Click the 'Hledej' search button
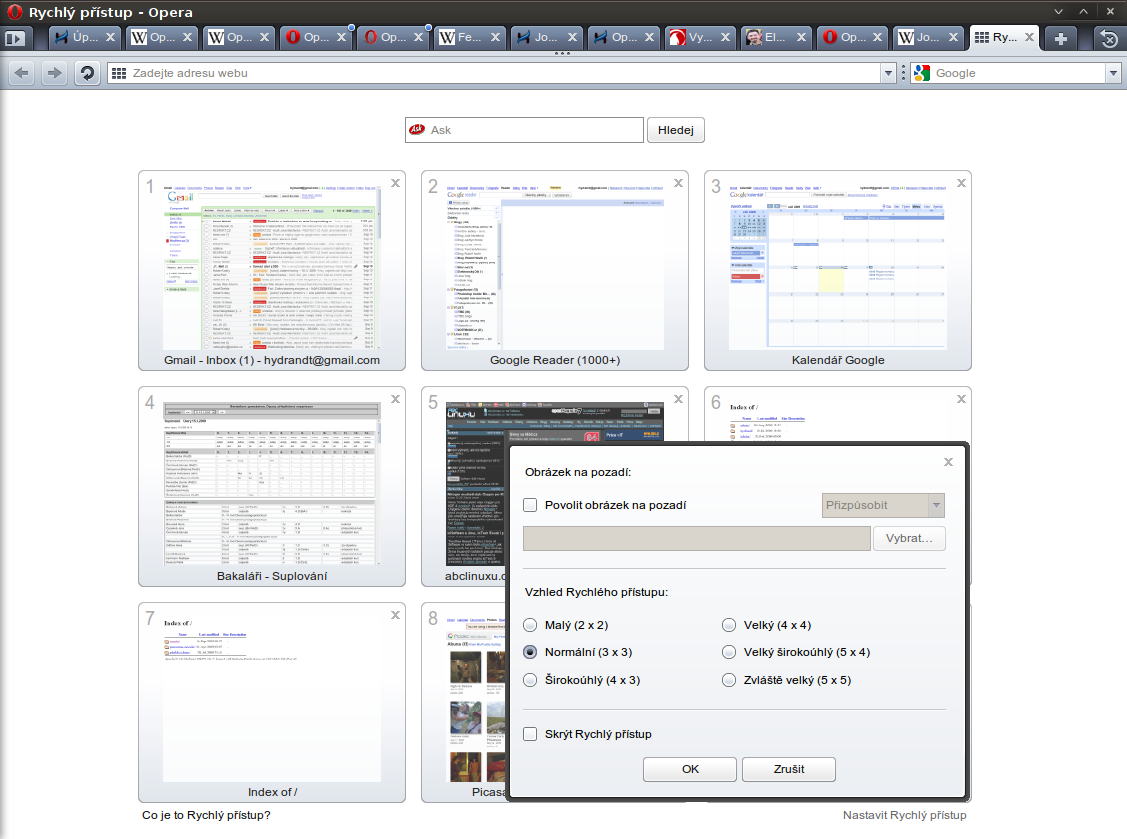 tap(676, 130)
